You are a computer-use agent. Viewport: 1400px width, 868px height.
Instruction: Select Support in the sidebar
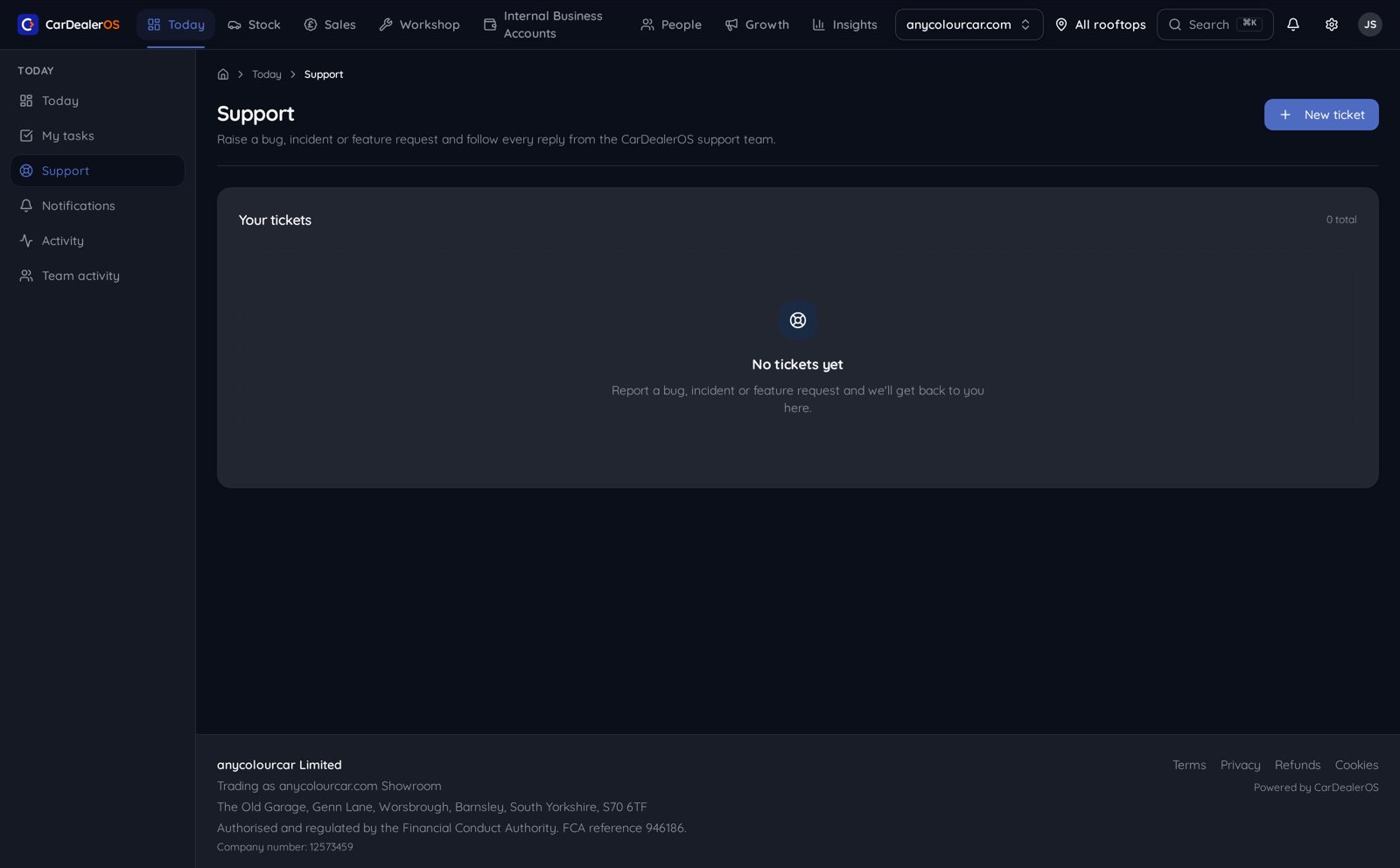click(x=97, y=171)
